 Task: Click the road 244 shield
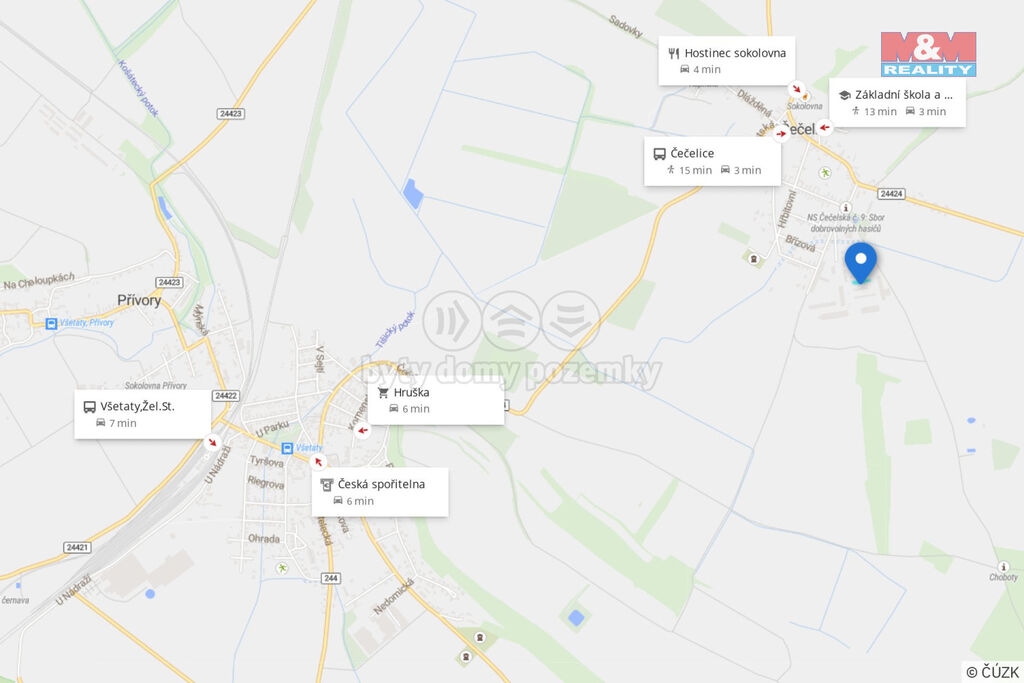[331, 578]
